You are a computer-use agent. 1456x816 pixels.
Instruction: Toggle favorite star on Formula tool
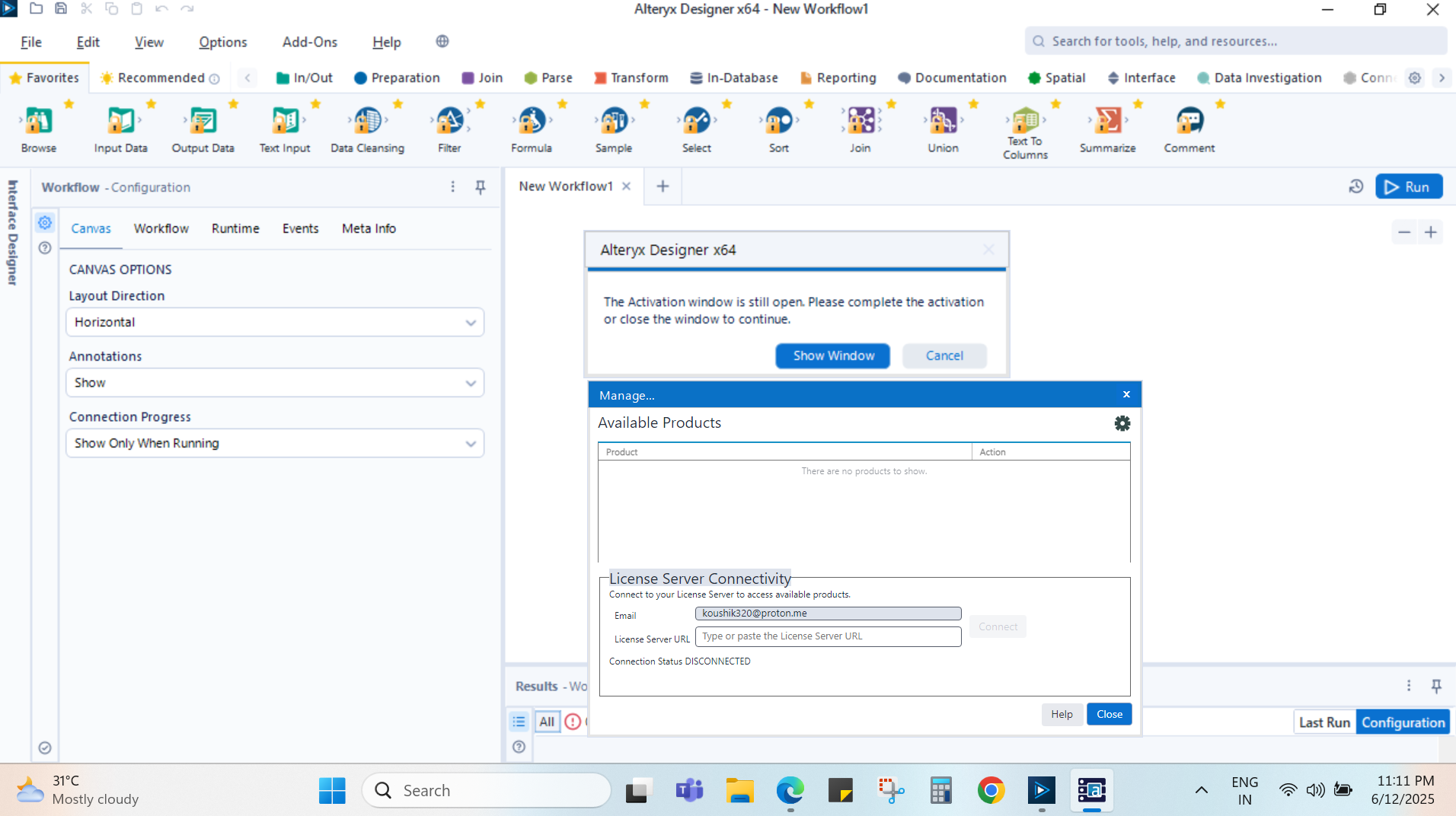[562, 104]
